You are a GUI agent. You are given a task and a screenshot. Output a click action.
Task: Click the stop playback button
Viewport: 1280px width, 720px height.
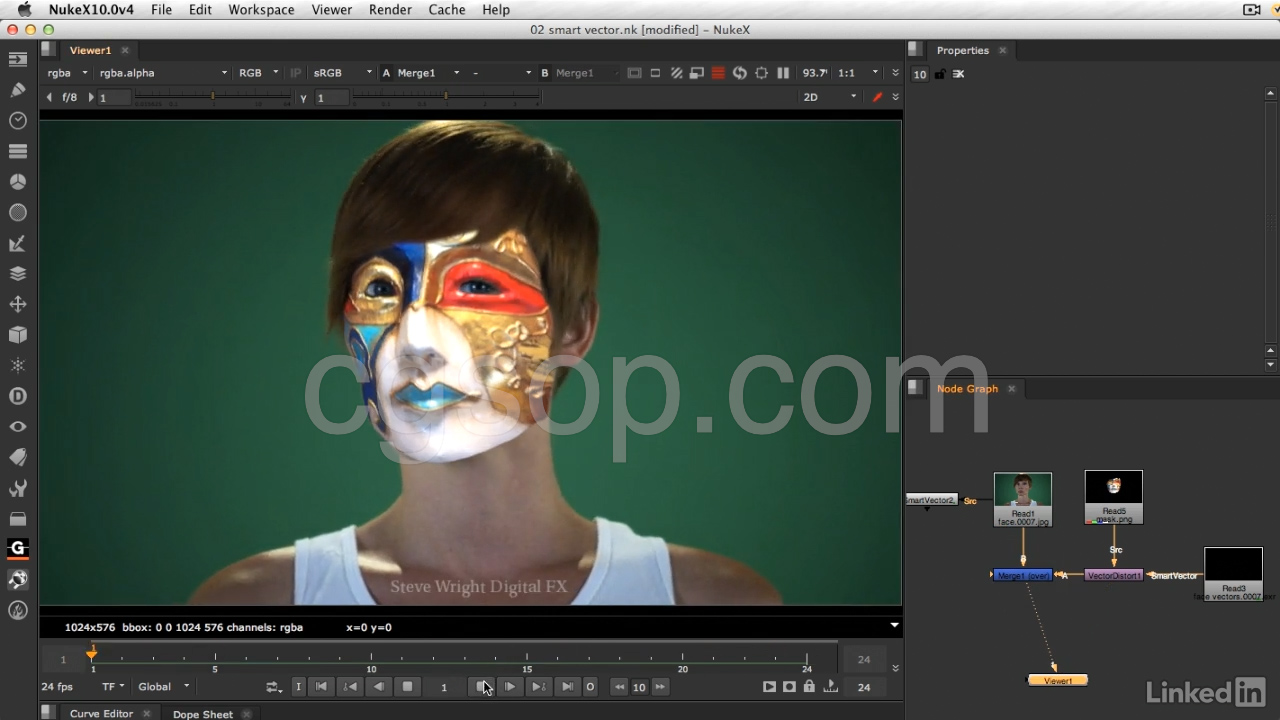click(x=407, y=687)
